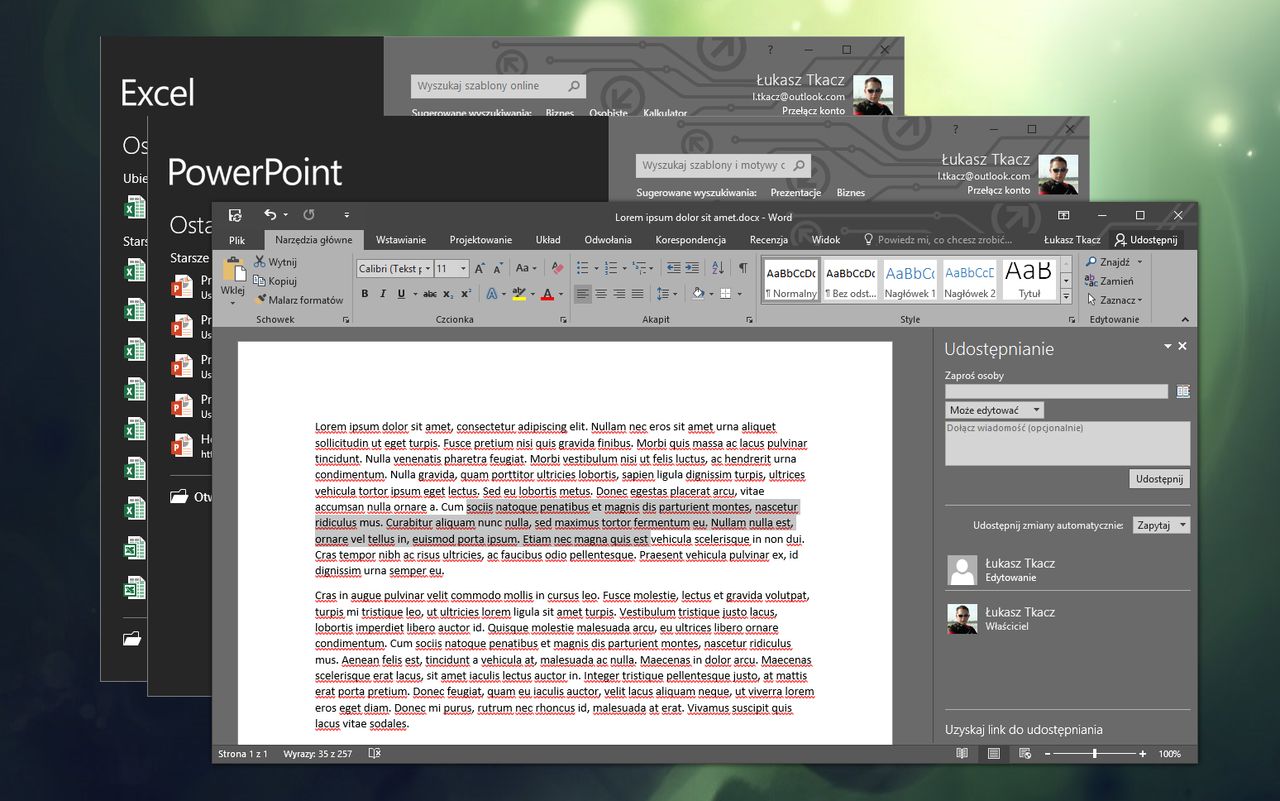The image size is (1280, 801).
Task: Sort text with the A-Z sort icon
Action: coord(718,268)
